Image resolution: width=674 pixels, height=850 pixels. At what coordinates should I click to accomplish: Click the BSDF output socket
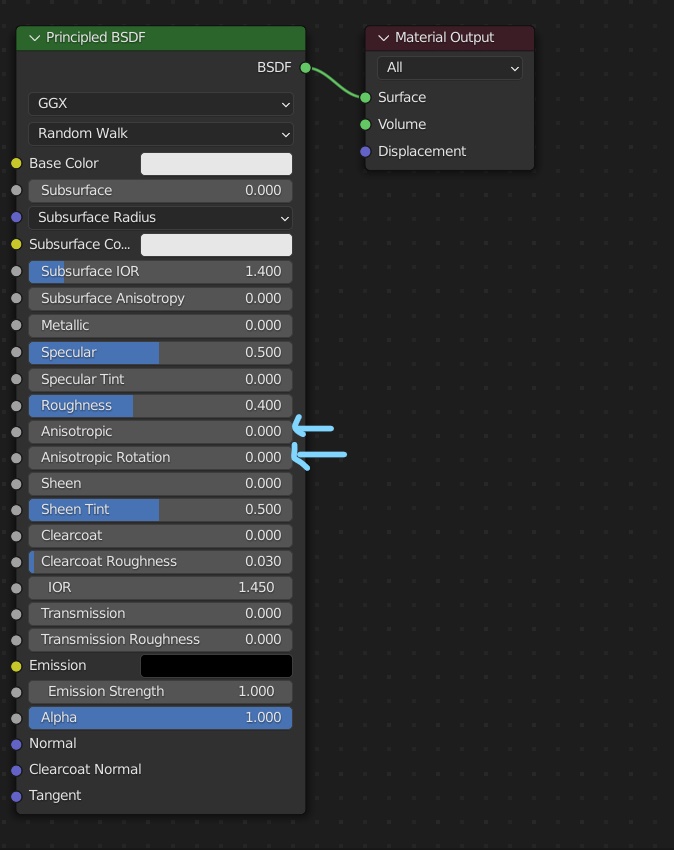tap(305, 68)
